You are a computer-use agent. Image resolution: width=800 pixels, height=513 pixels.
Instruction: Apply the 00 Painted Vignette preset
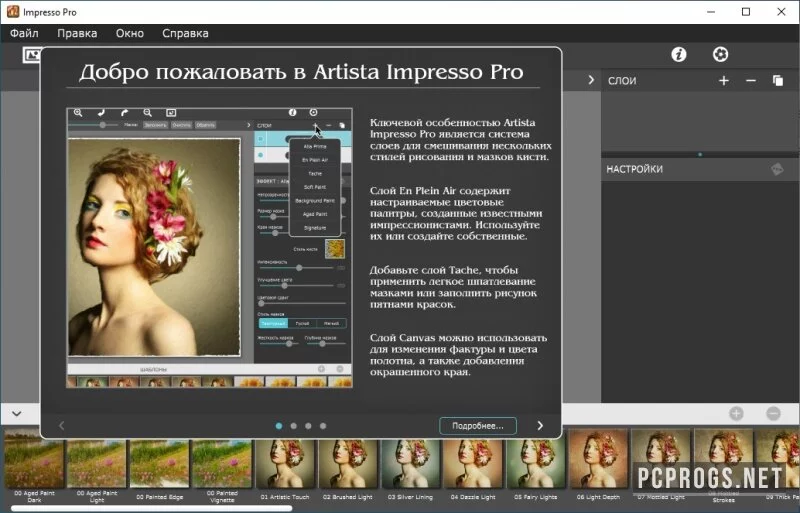click(222, 466)
